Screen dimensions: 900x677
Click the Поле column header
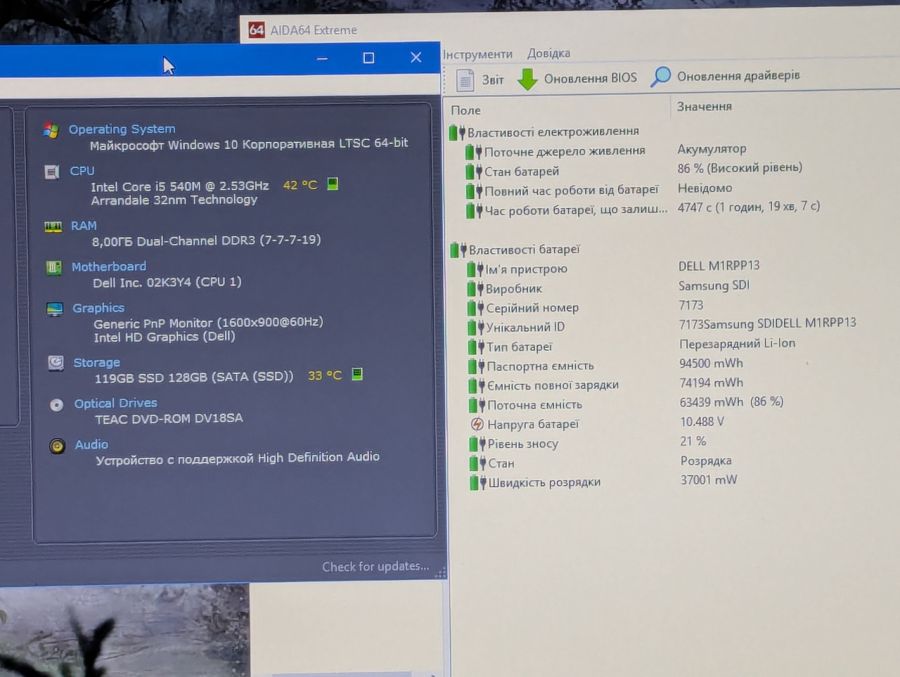click(x=465, y=110)
